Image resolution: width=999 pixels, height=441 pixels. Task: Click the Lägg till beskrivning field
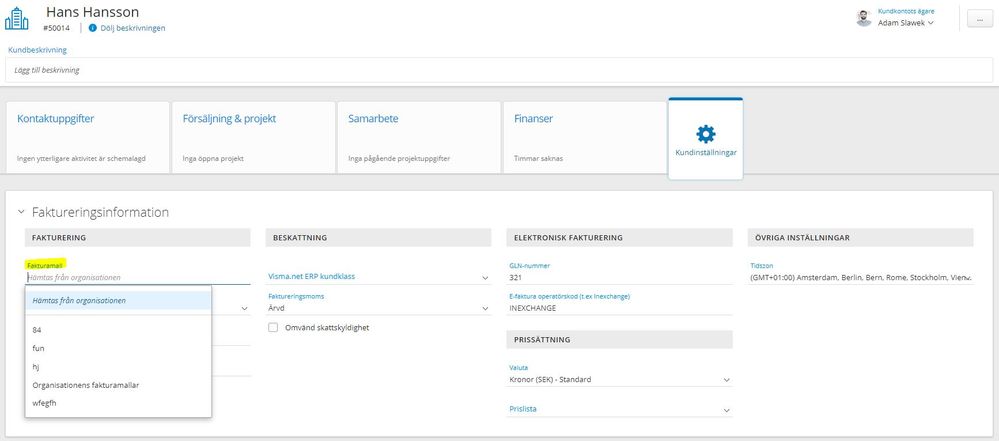pyautogui.click(x=499, y=70)
